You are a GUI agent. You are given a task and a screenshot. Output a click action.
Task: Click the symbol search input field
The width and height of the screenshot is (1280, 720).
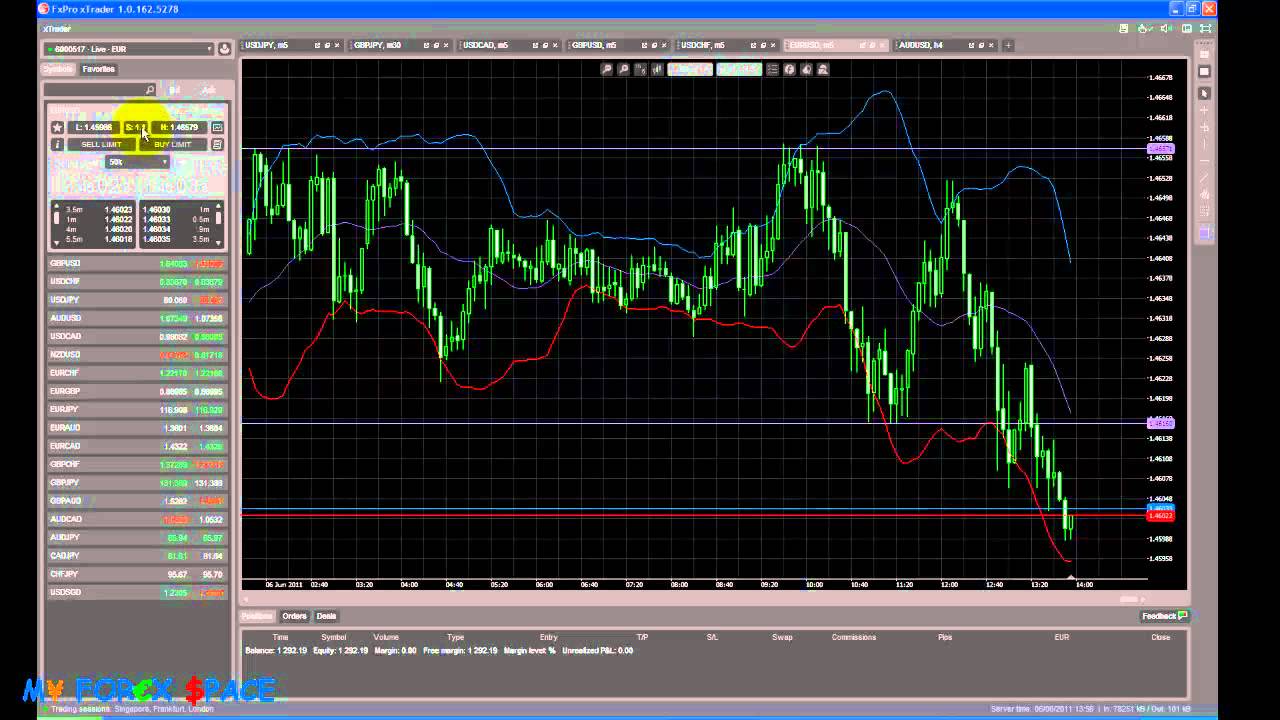point(100,90)
